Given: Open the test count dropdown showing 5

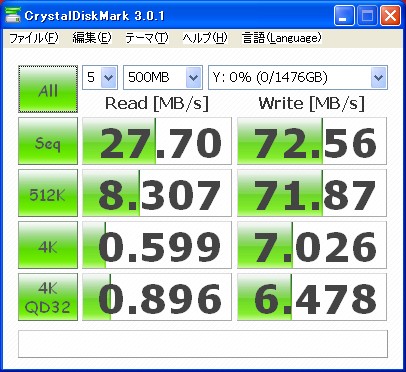Looking at the screenshot, I should pyautogui.click(x=100, y=77).
